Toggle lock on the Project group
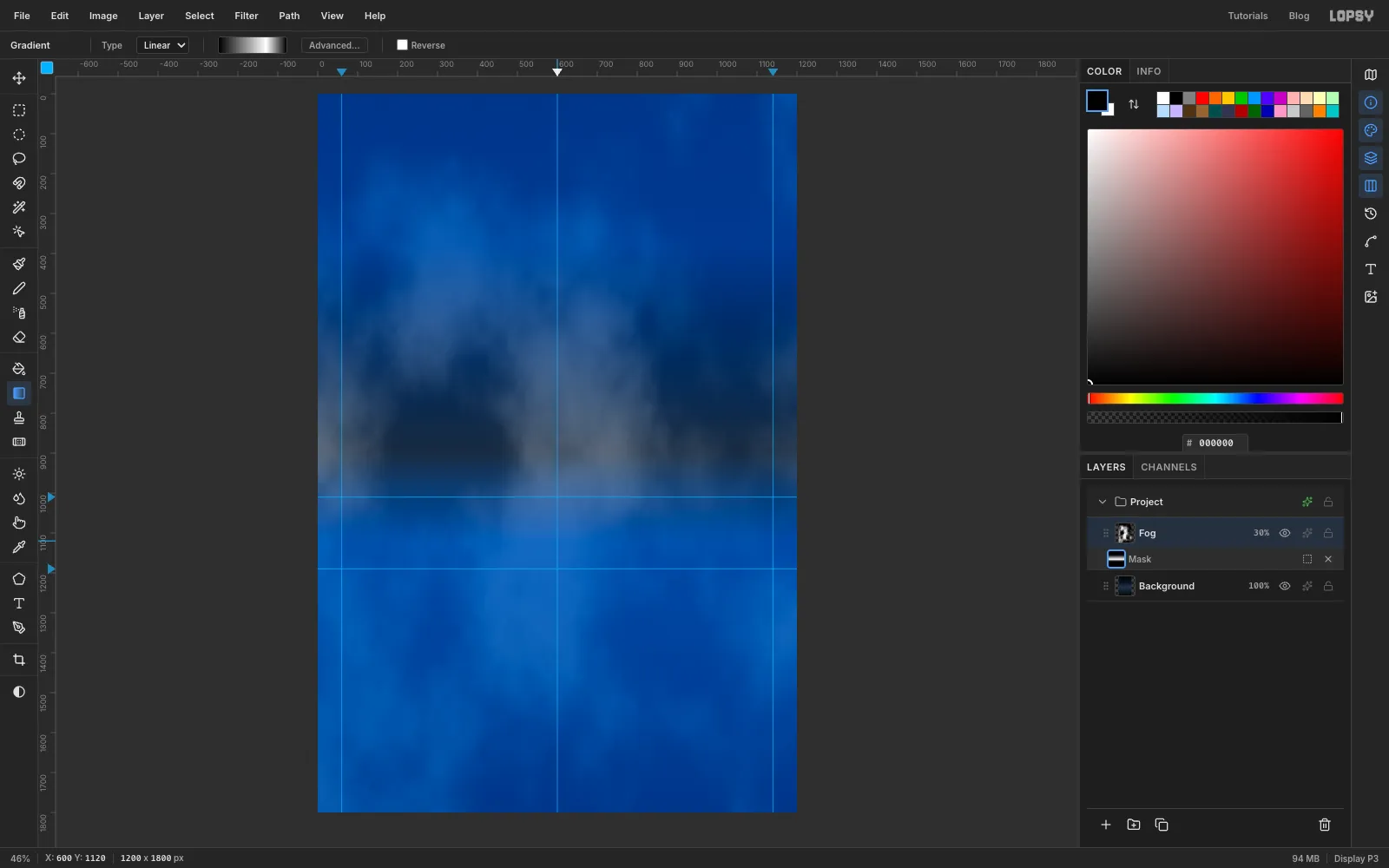1389x868 pixels. (x=1328, y=502)
